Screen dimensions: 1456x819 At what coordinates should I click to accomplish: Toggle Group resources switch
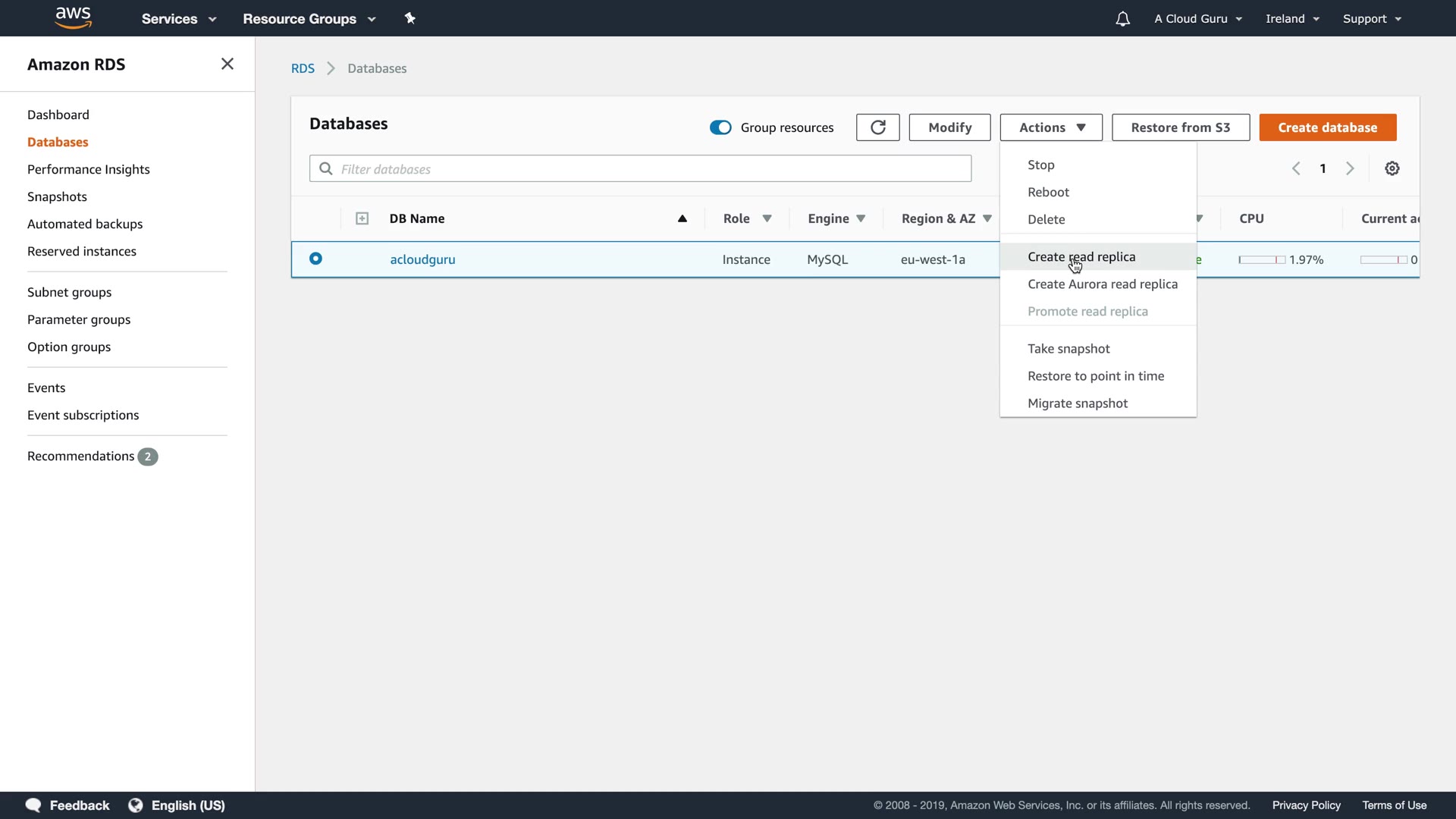(x=720, y=127)
